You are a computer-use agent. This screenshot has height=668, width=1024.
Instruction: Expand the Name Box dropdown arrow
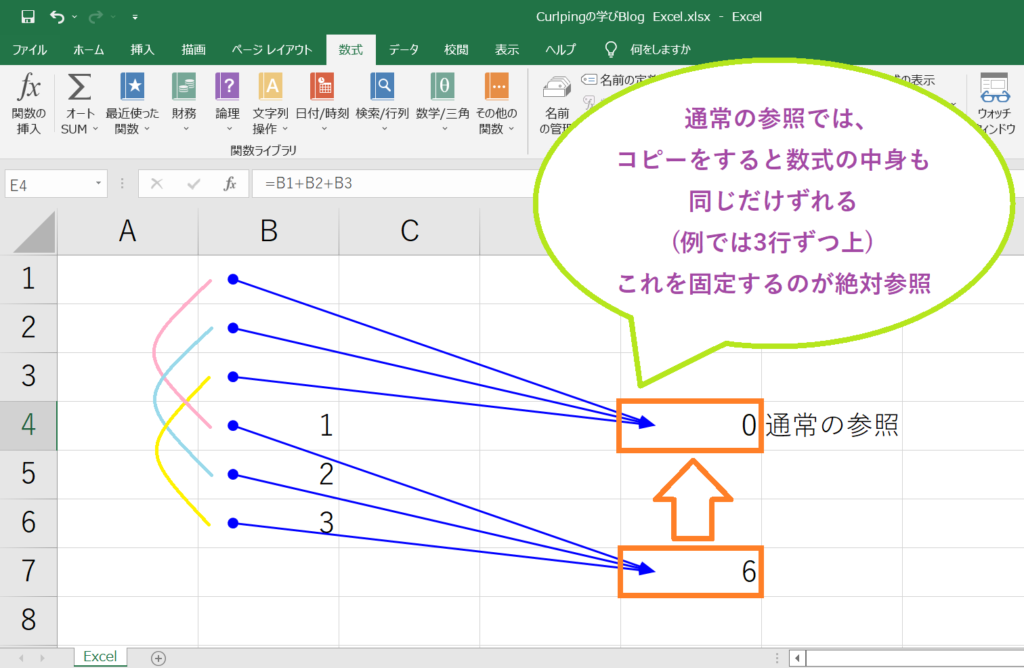pyautogui.click(x=99, y=183)
